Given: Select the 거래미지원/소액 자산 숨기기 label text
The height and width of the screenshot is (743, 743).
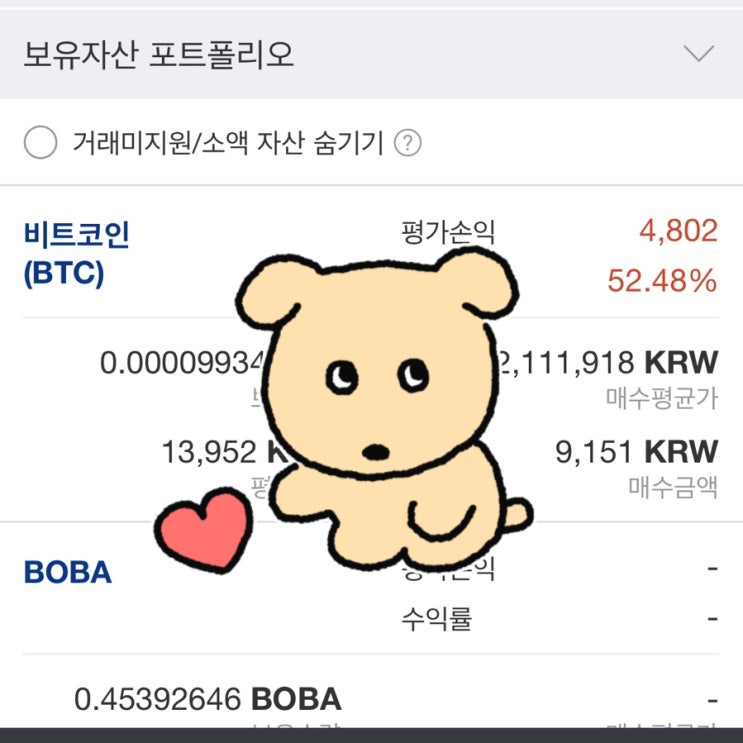Looking at the screenshot, I should [228, 143].
